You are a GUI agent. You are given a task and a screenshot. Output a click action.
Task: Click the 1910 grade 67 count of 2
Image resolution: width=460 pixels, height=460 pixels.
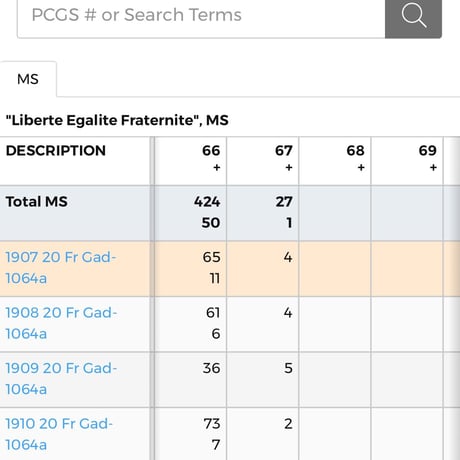(x=288, y=424)
